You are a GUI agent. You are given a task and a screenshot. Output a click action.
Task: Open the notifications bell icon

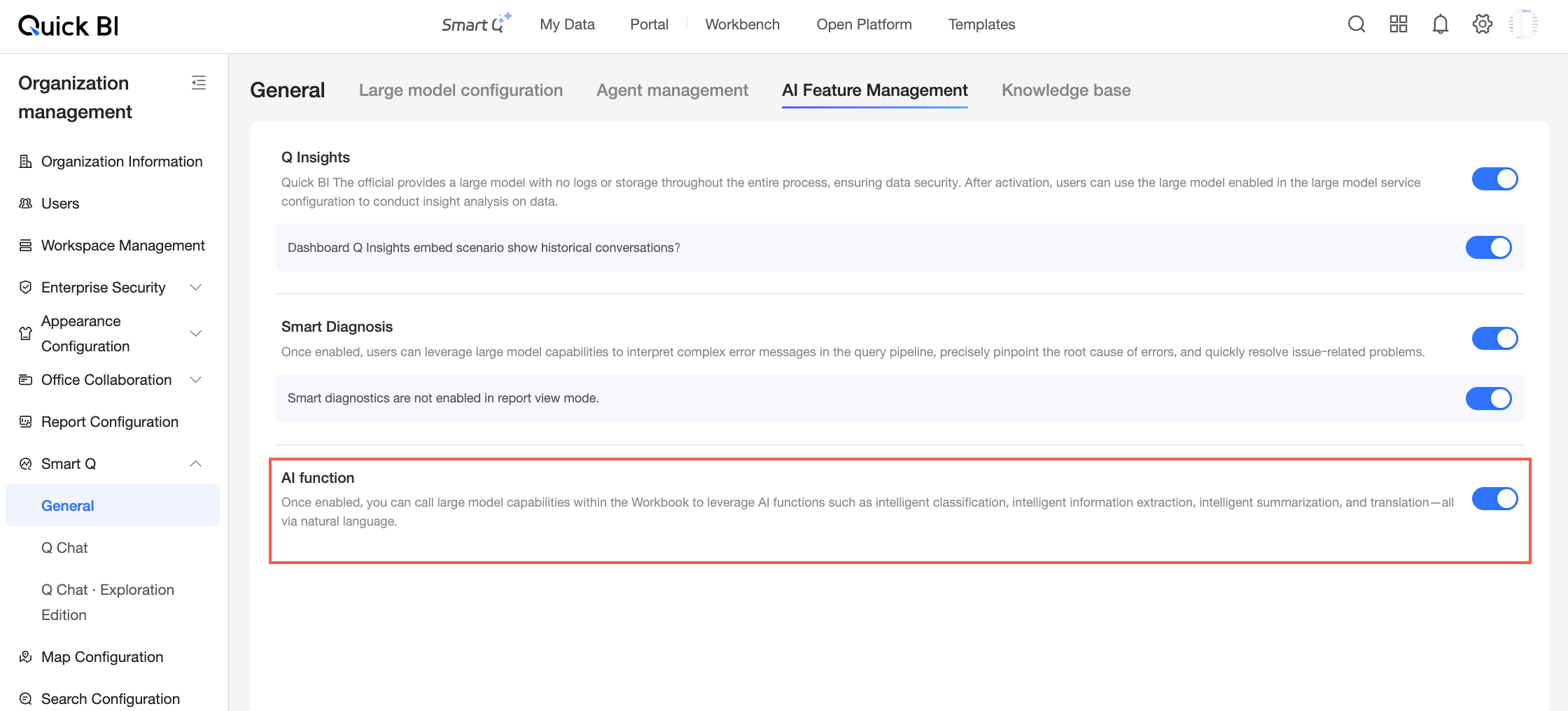1441,24
